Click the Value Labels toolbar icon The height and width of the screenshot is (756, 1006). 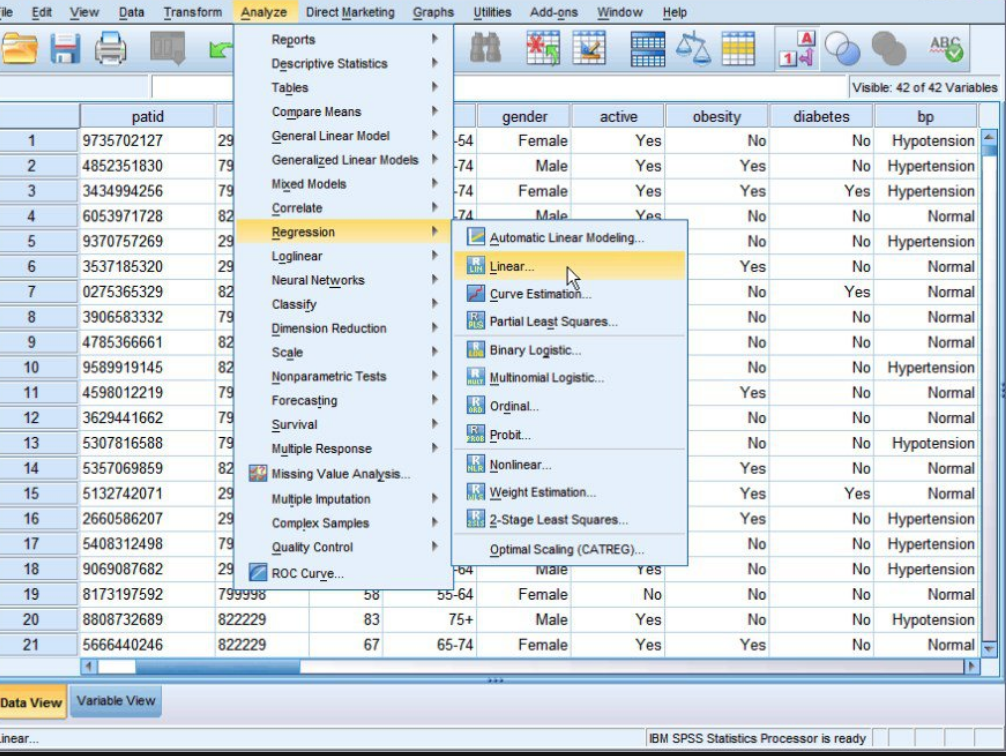pos(796,49)
